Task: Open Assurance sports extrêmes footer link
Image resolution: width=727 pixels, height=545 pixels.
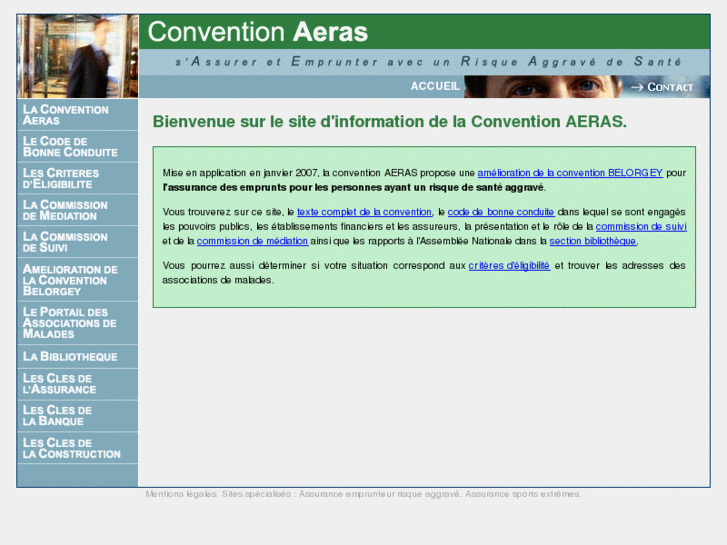Action: tap(523, 494)
